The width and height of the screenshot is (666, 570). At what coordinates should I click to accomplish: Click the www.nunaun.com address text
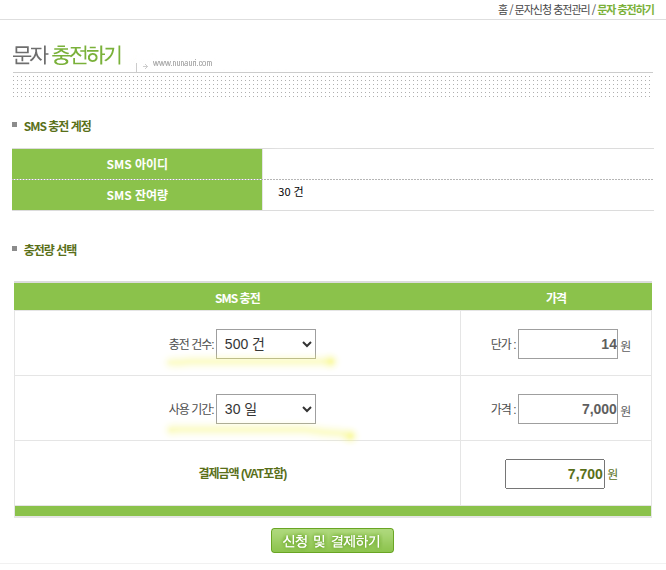(182, 63)
